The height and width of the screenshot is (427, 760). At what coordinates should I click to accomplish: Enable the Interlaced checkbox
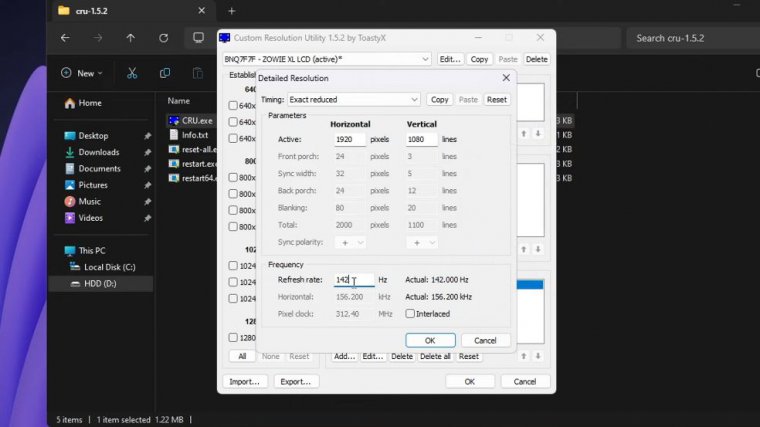click(x=411, y=313)
